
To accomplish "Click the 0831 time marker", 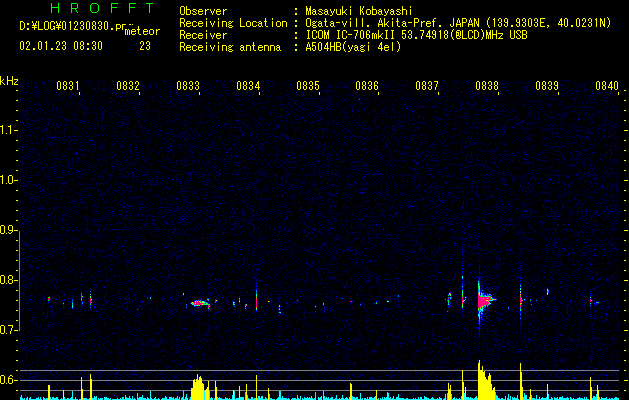I will (x=67, y=86).
